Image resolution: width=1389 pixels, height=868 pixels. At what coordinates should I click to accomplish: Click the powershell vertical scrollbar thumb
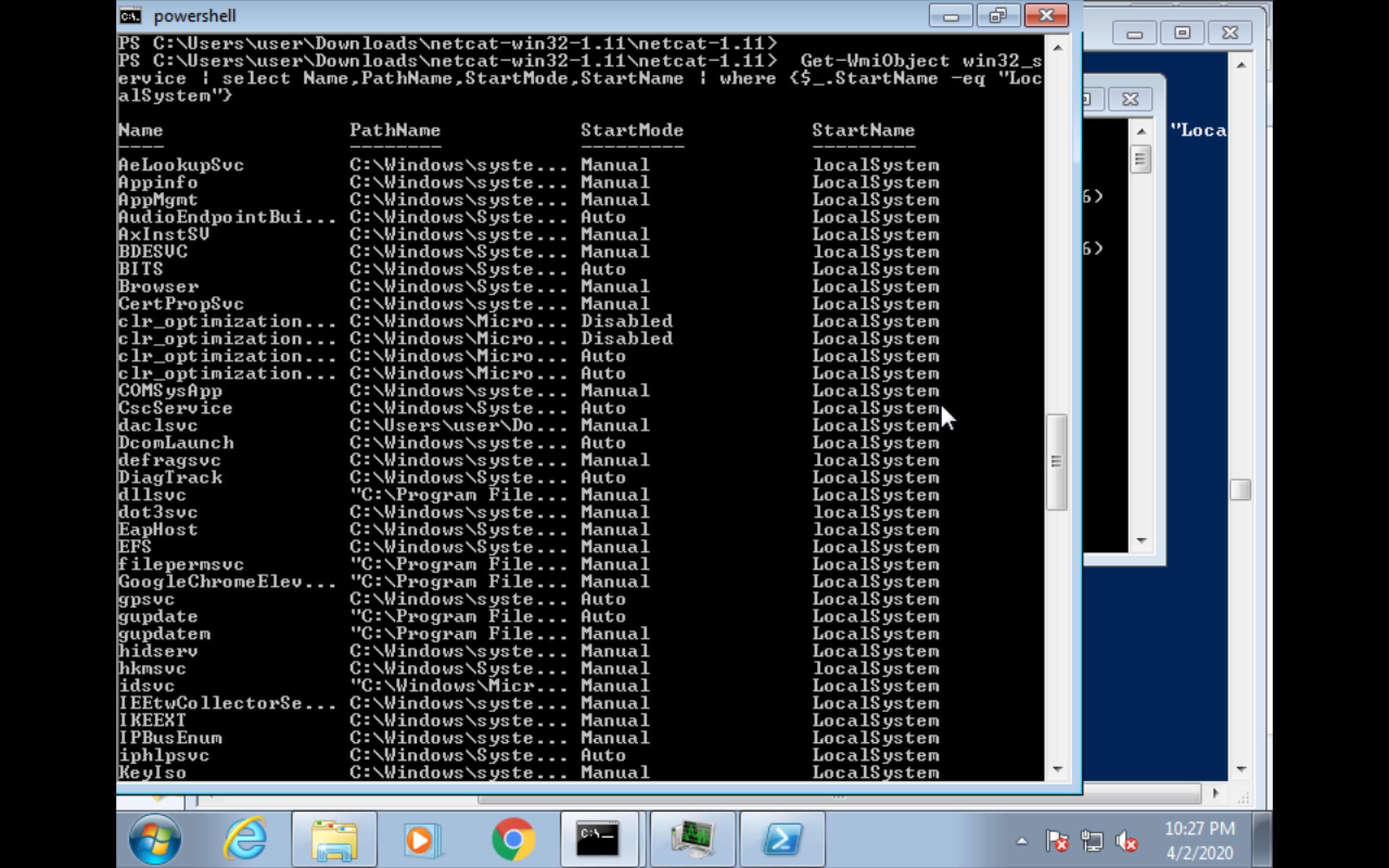[1057, 462]
